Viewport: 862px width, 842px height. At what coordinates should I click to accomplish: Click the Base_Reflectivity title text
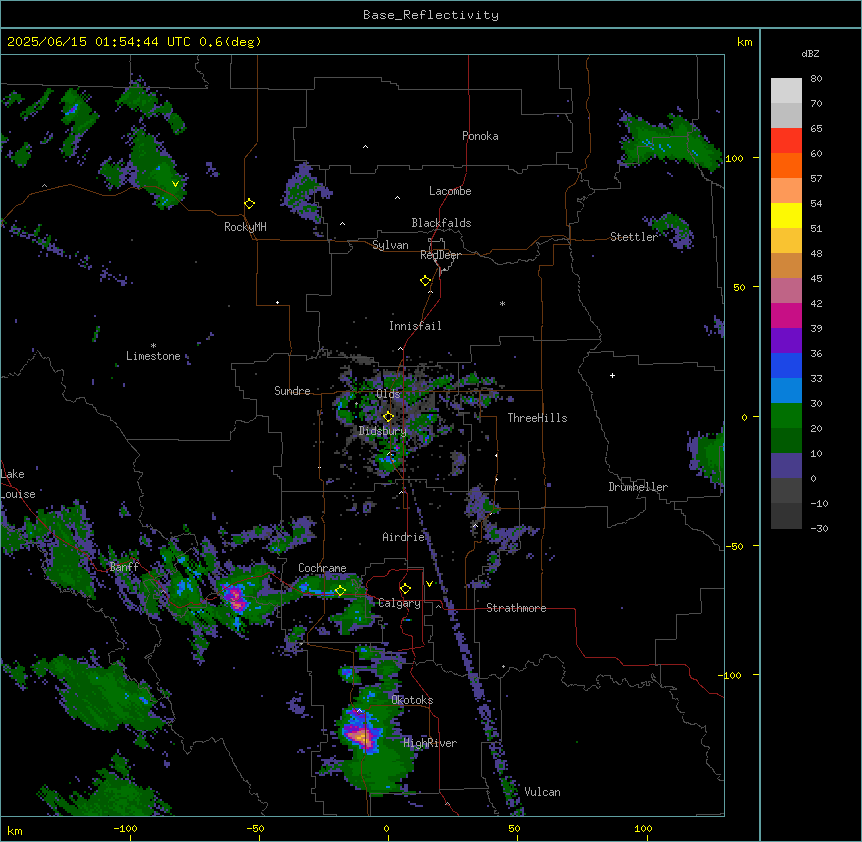(x=431, y=15)
